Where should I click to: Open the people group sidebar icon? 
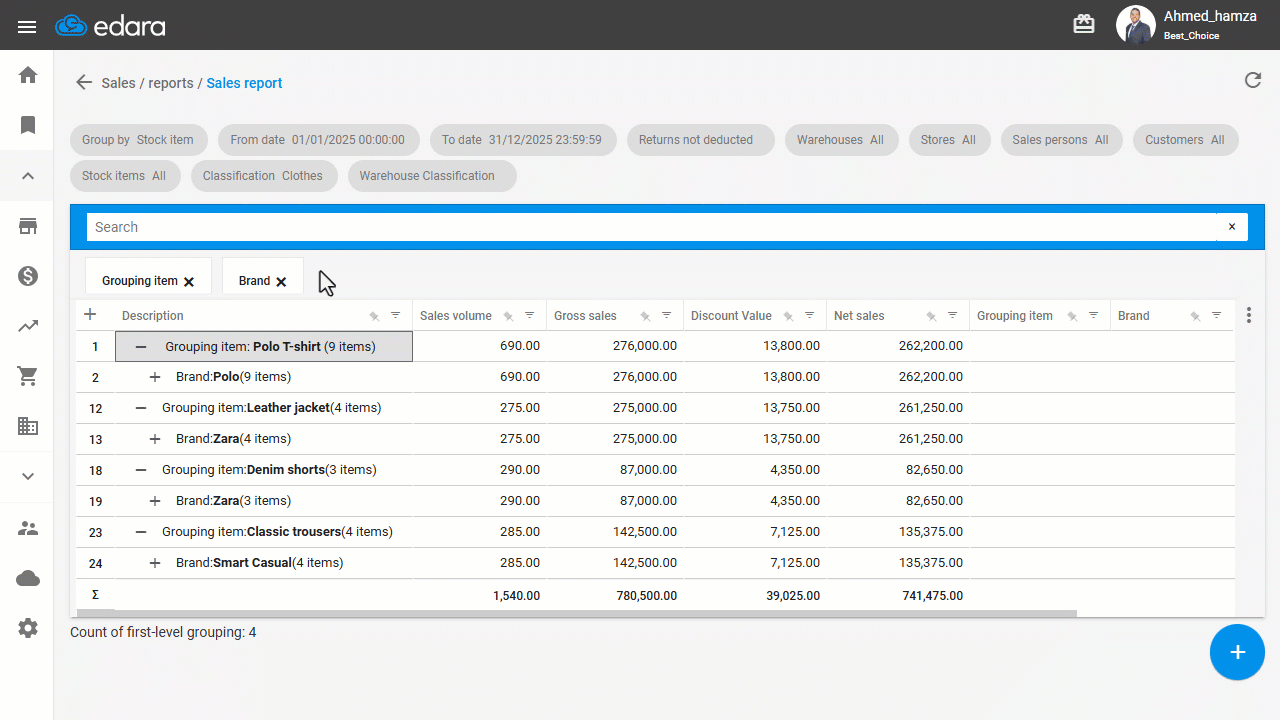(28, 528)
